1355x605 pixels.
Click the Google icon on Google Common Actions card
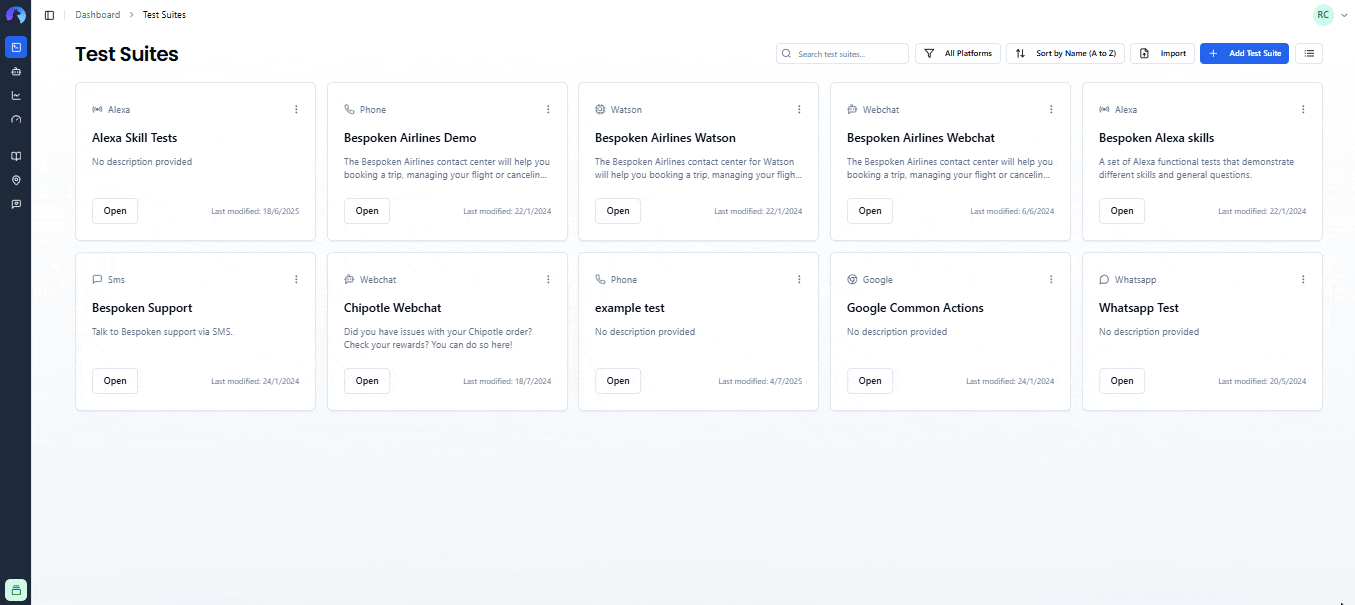pyautogui.click(x=852, y=280)
